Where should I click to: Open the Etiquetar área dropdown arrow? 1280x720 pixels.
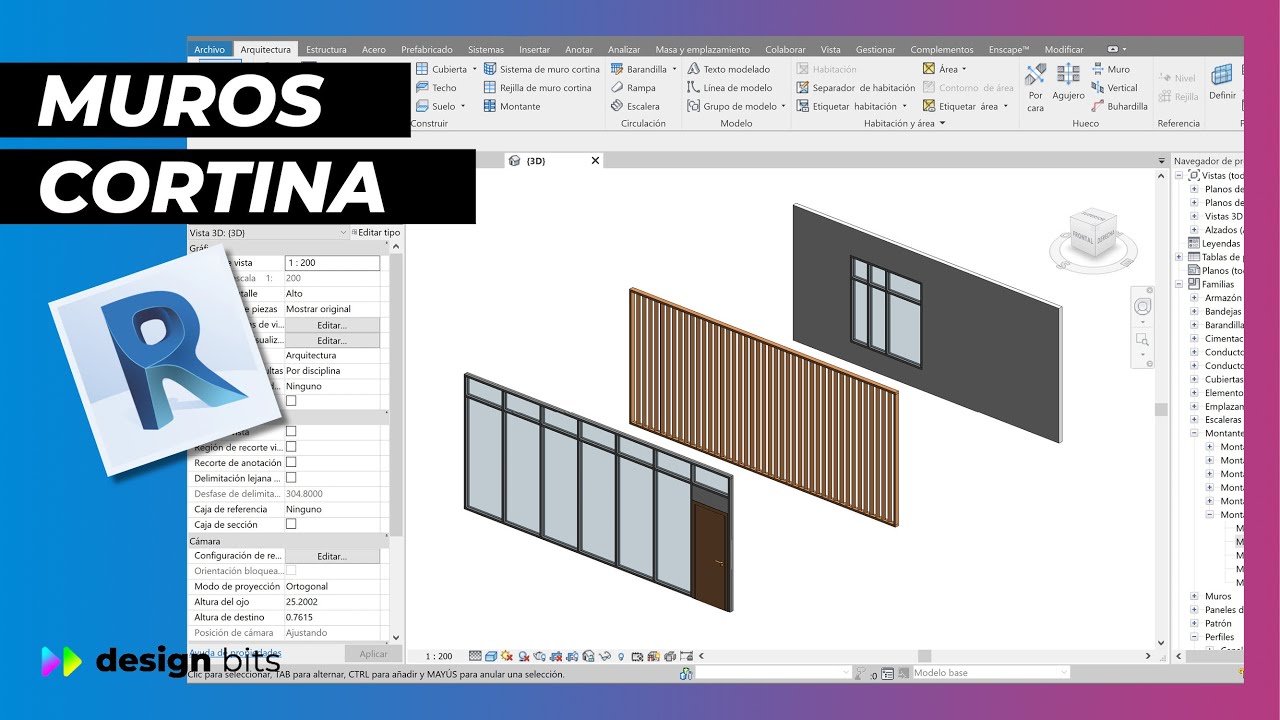(x=1005, y=106)
